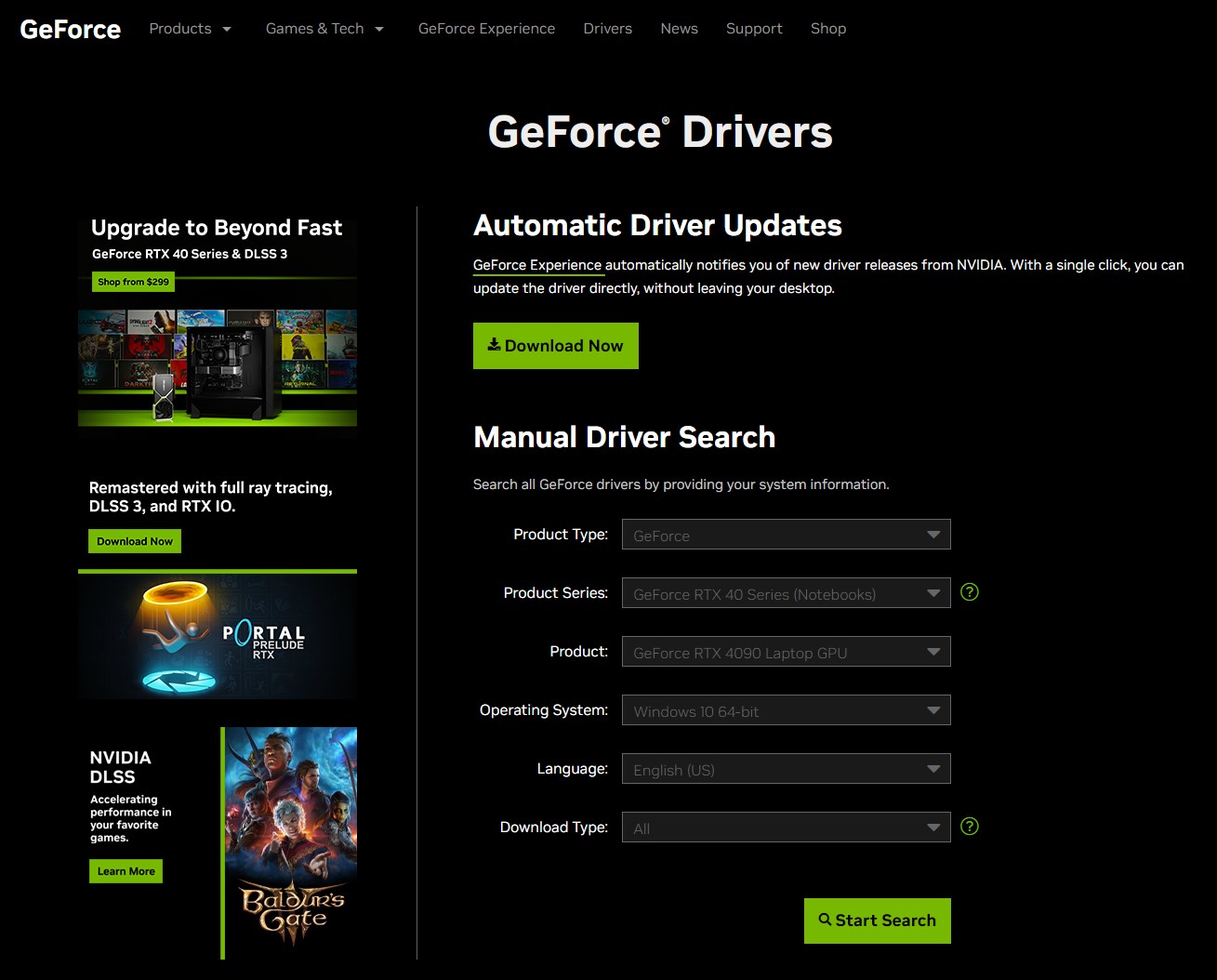The height and width of the screenshot is (980, 1217).
Task: Open the Drivers nav item
Action: pyautogui.click(x=607, y=29)
